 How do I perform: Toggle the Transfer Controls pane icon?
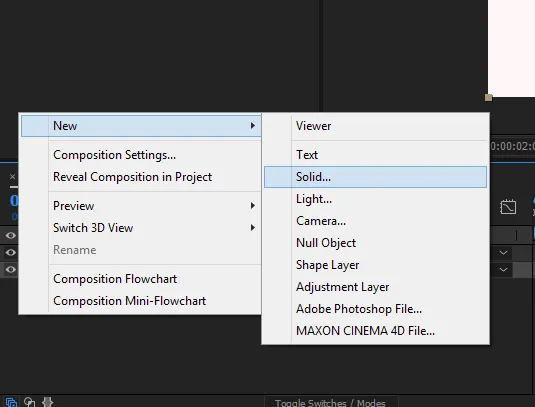coord(29,403)
